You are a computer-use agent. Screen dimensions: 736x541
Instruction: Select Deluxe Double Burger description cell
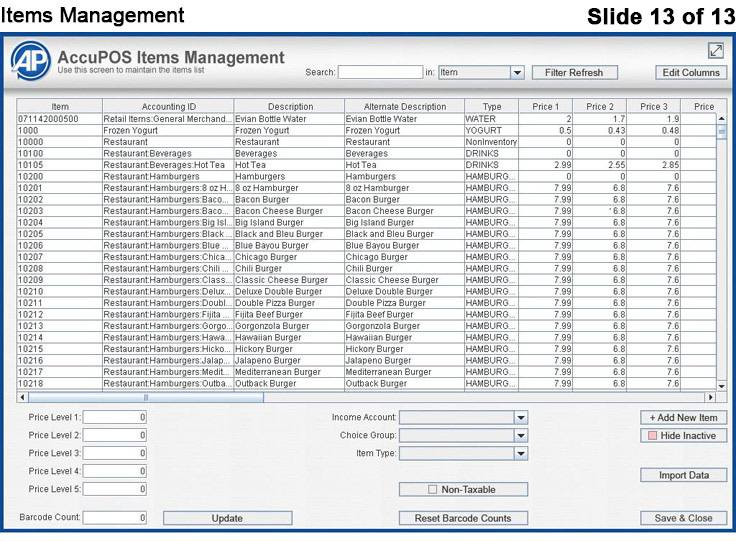point(289,291)
